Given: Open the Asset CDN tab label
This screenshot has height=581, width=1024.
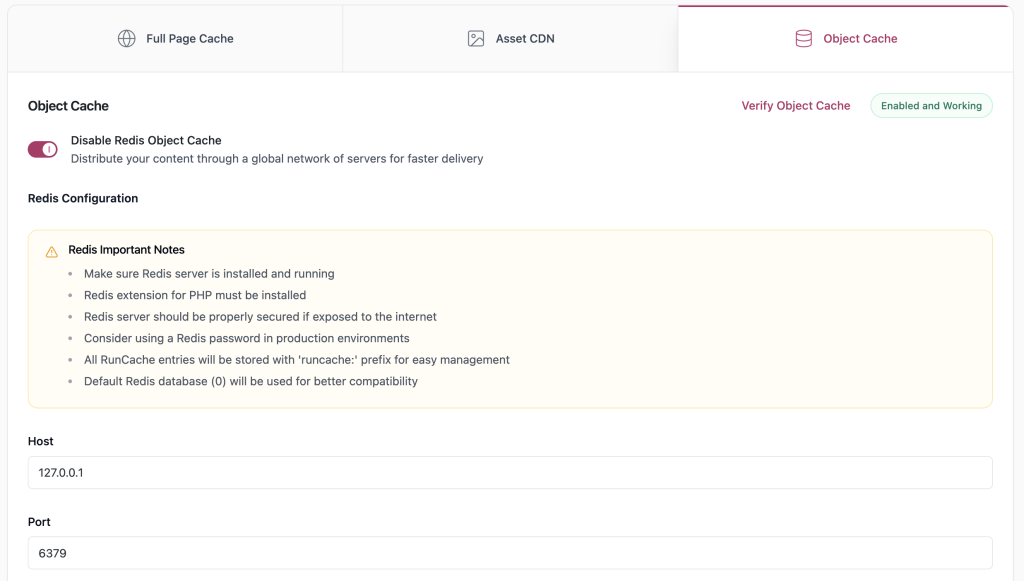Looking at the screenshot, I should point(524,39).
